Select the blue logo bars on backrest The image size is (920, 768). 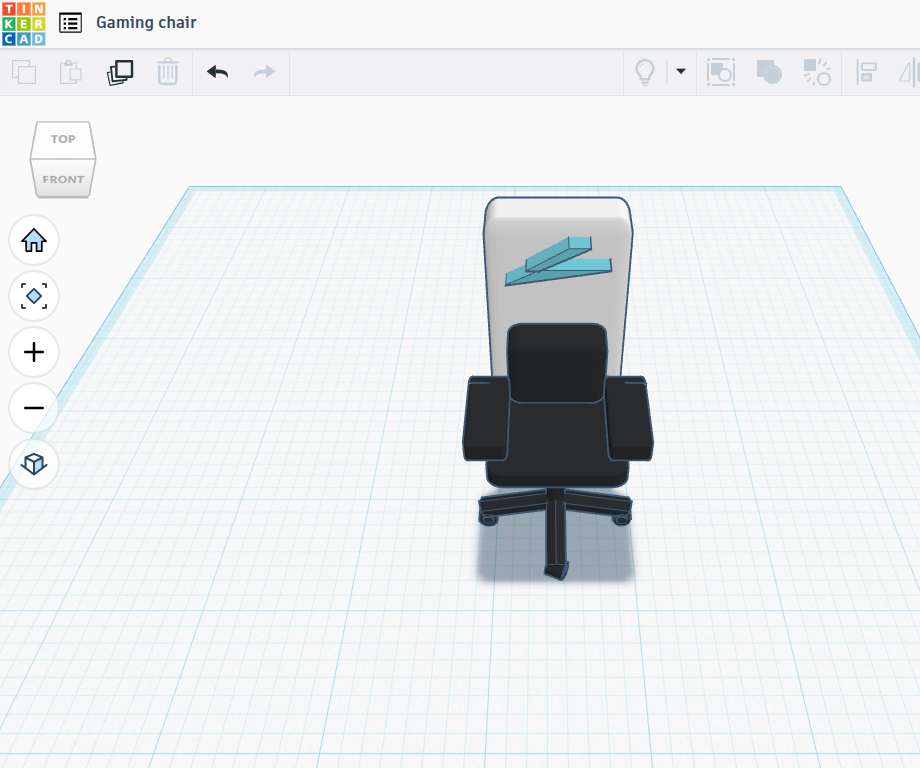[559, 262]
